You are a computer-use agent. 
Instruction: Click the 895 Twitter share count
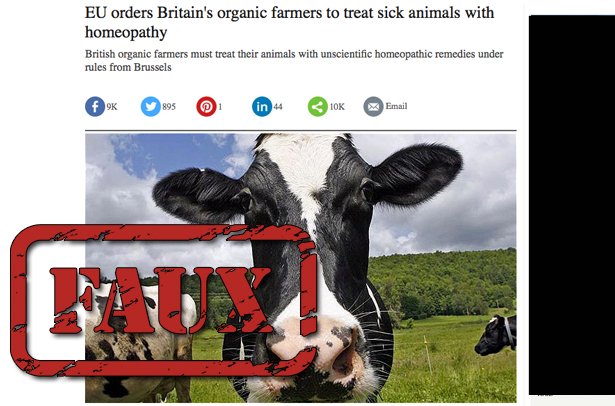click(x=169, y=107)
